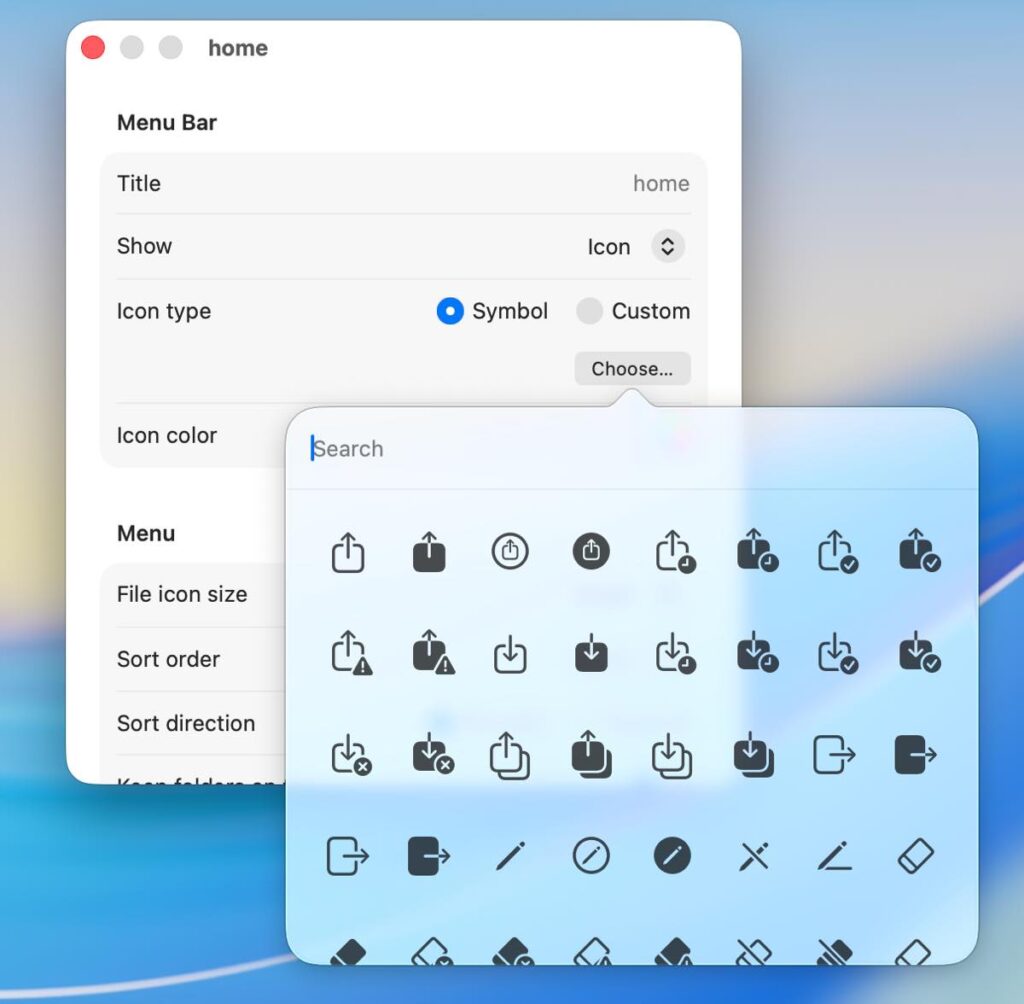The width and height of the screenshot is (1024, 1004).
Task: Switch icon type to Custom
Action: pyautogui.click(x=590, y=312)
